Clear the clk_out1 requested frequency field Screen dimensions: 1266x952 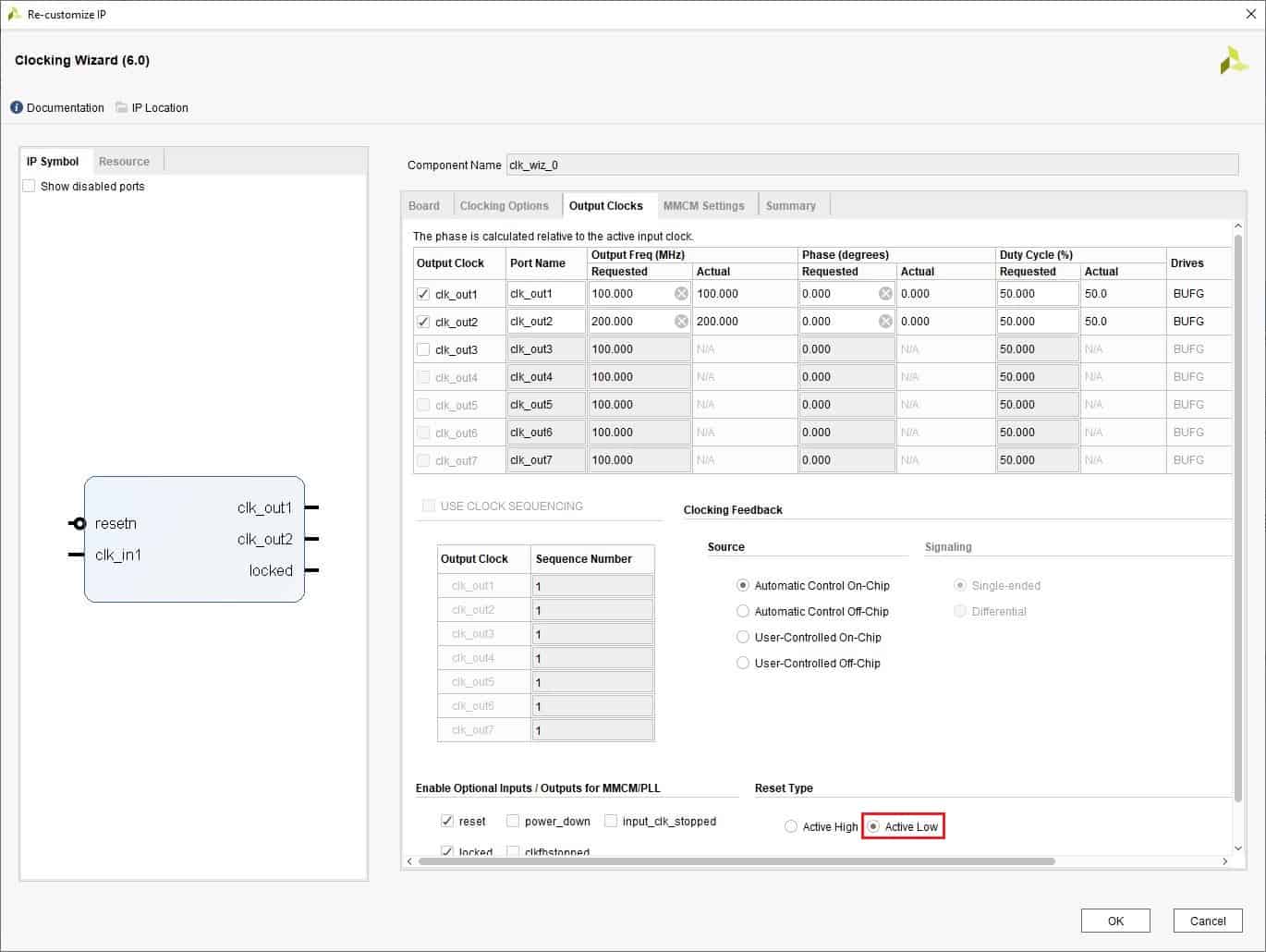[x=681, y=294]
